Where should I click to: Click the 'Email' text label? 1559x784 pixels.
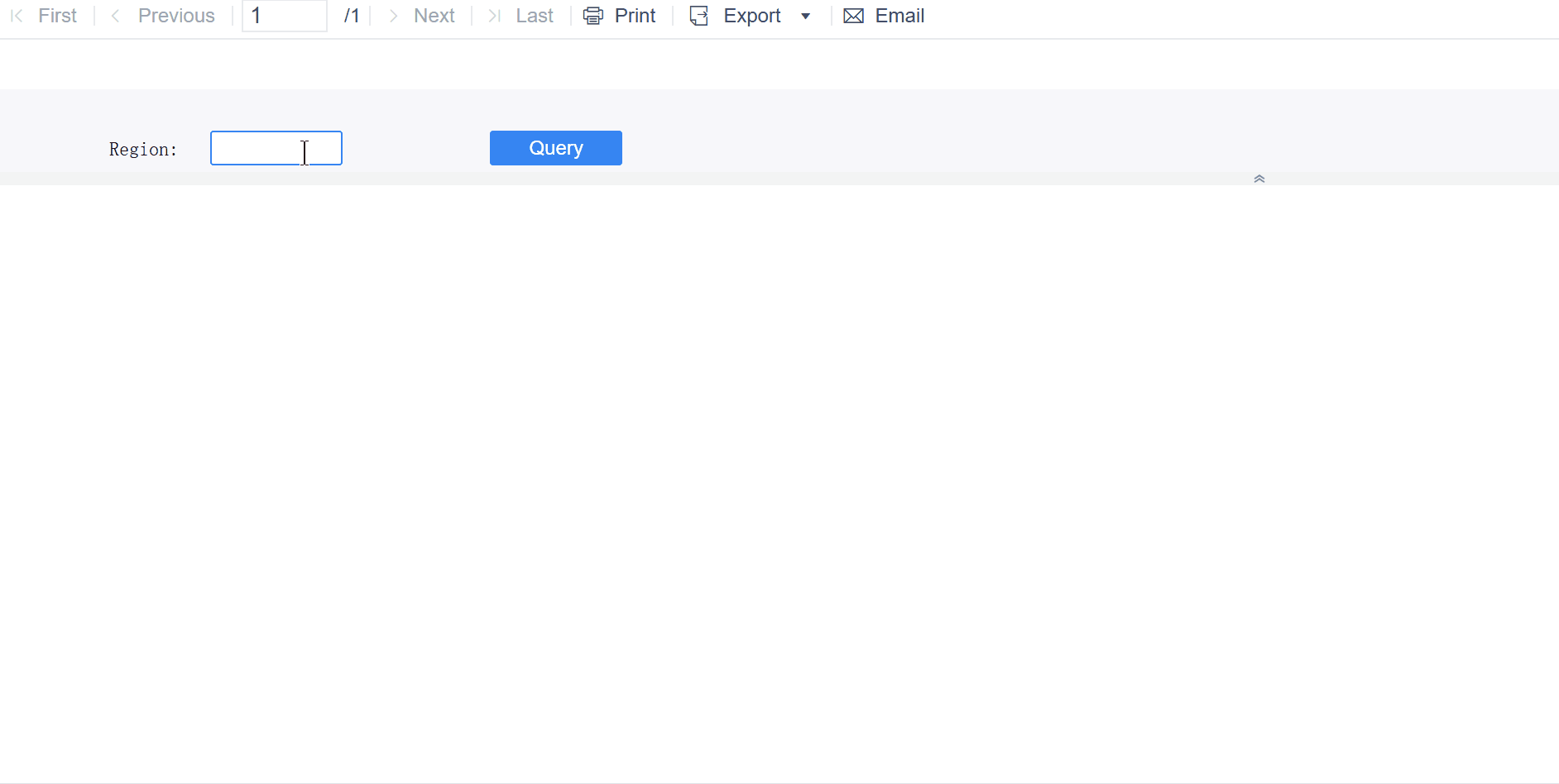coord(900,15)
